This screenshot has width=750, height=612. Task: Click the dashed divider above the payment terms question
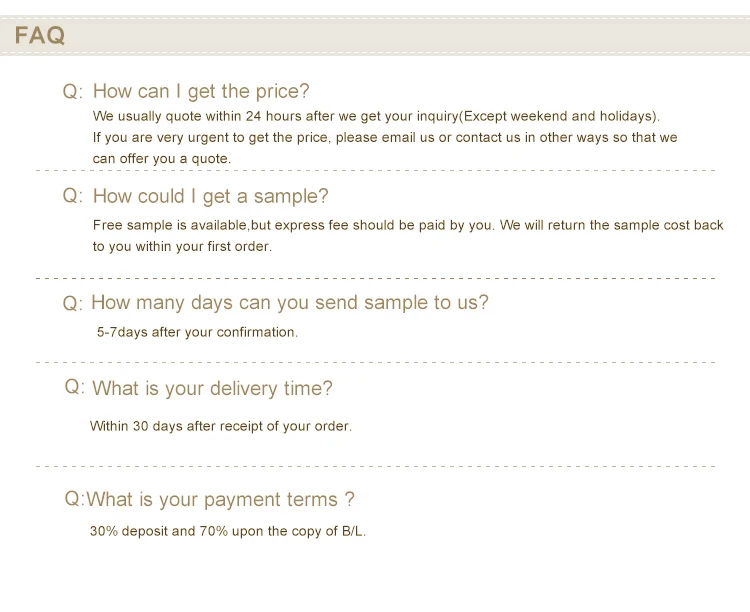[375, 466]
